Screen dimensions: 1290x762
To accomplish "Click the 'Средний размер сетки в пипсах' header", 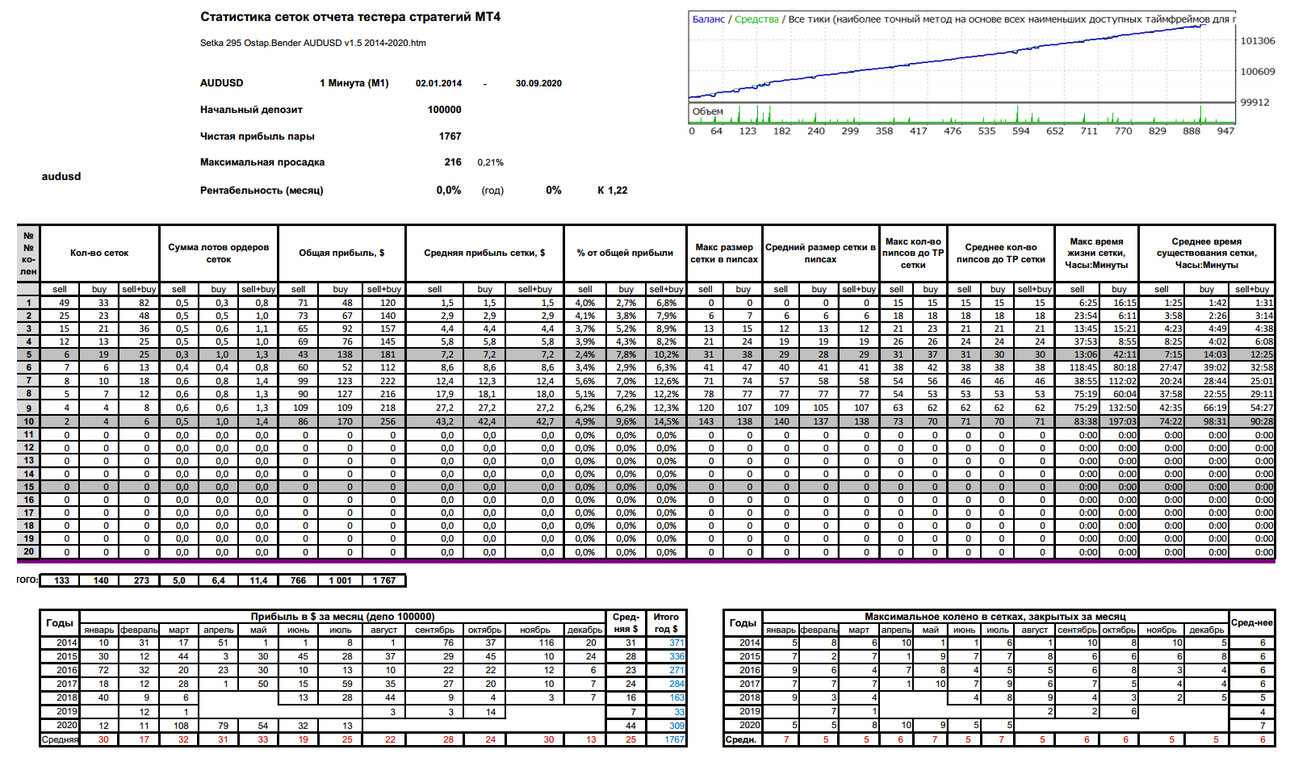I will pyautogui.click(x=821, y=253).
